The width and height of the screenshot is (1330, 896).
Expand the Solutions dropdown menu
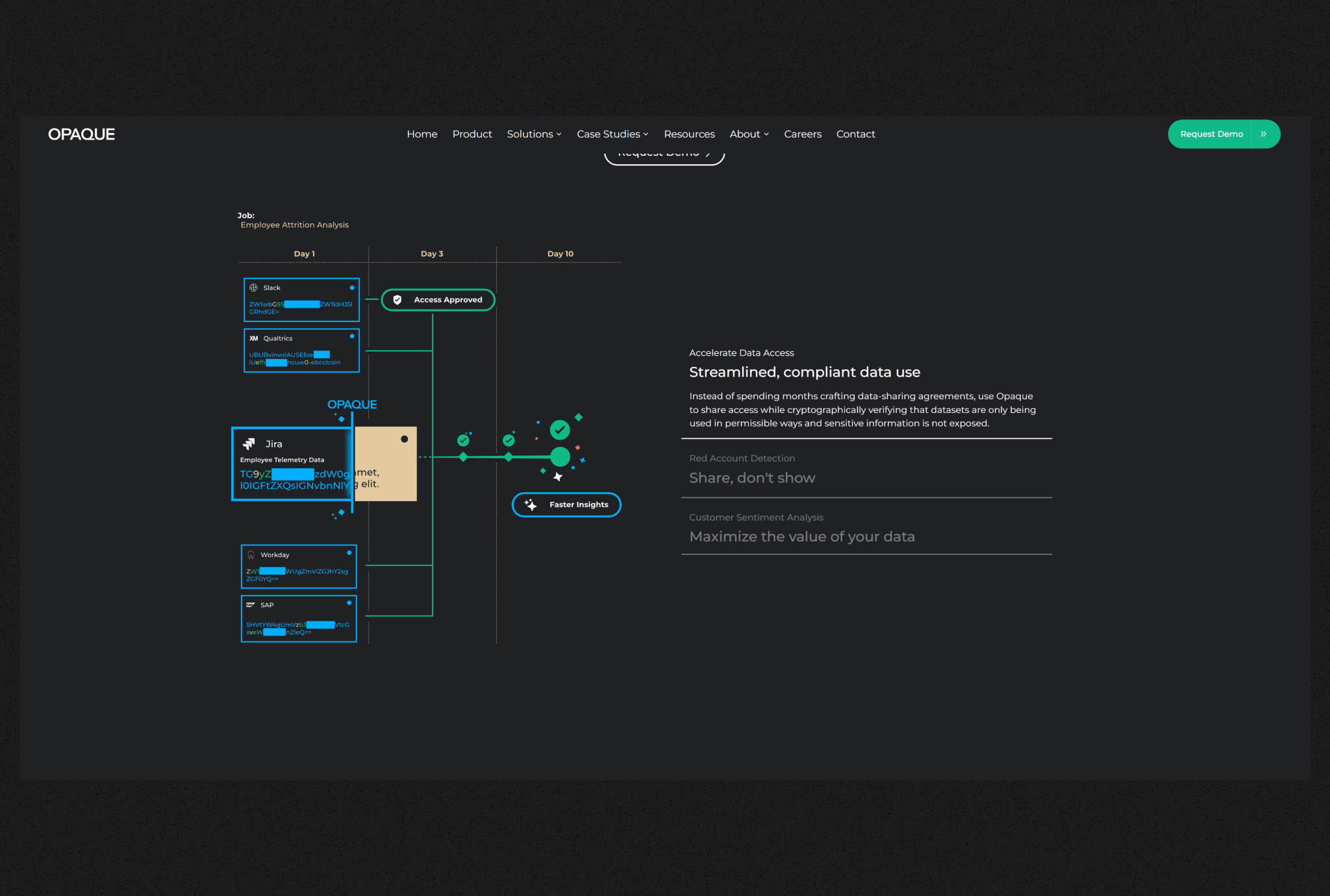(x=534, y=134)
